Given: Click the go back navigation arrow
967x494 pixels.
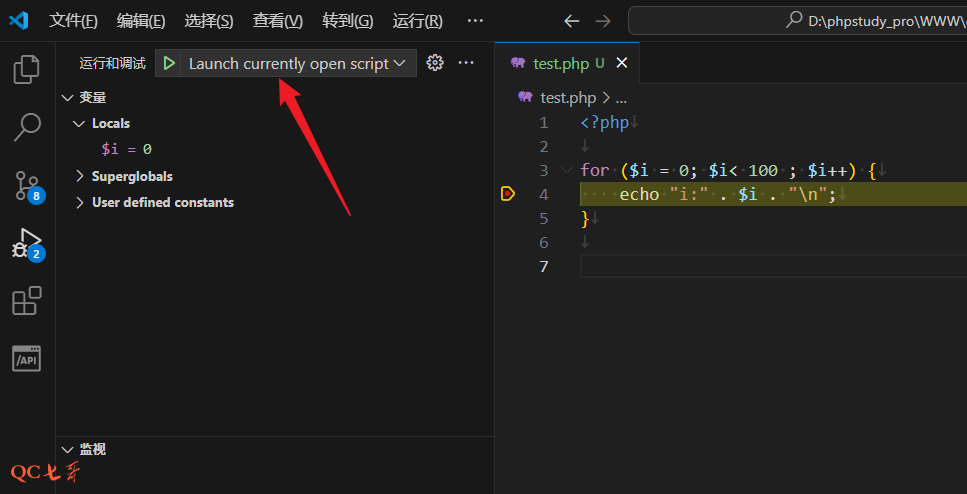Looking at the screenshot, I should [x=571, y=21].
